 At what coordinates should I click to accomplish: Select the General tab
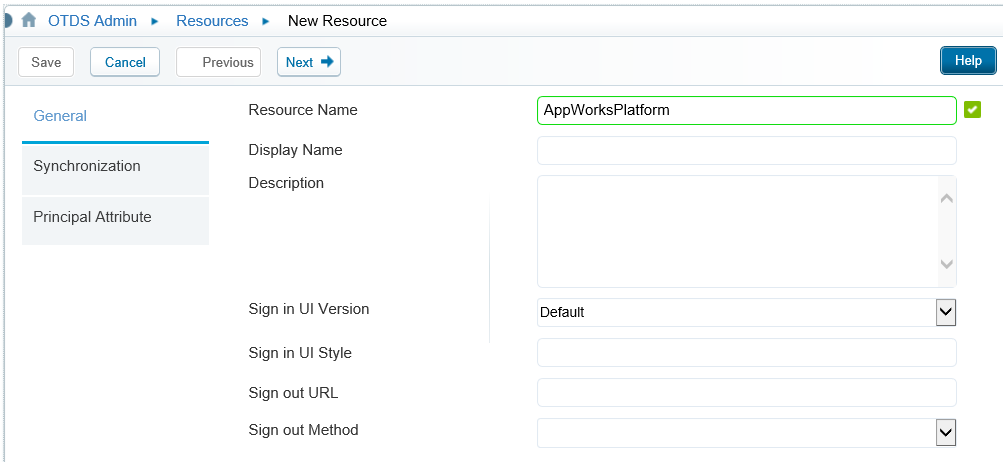(x=115, y=116)
